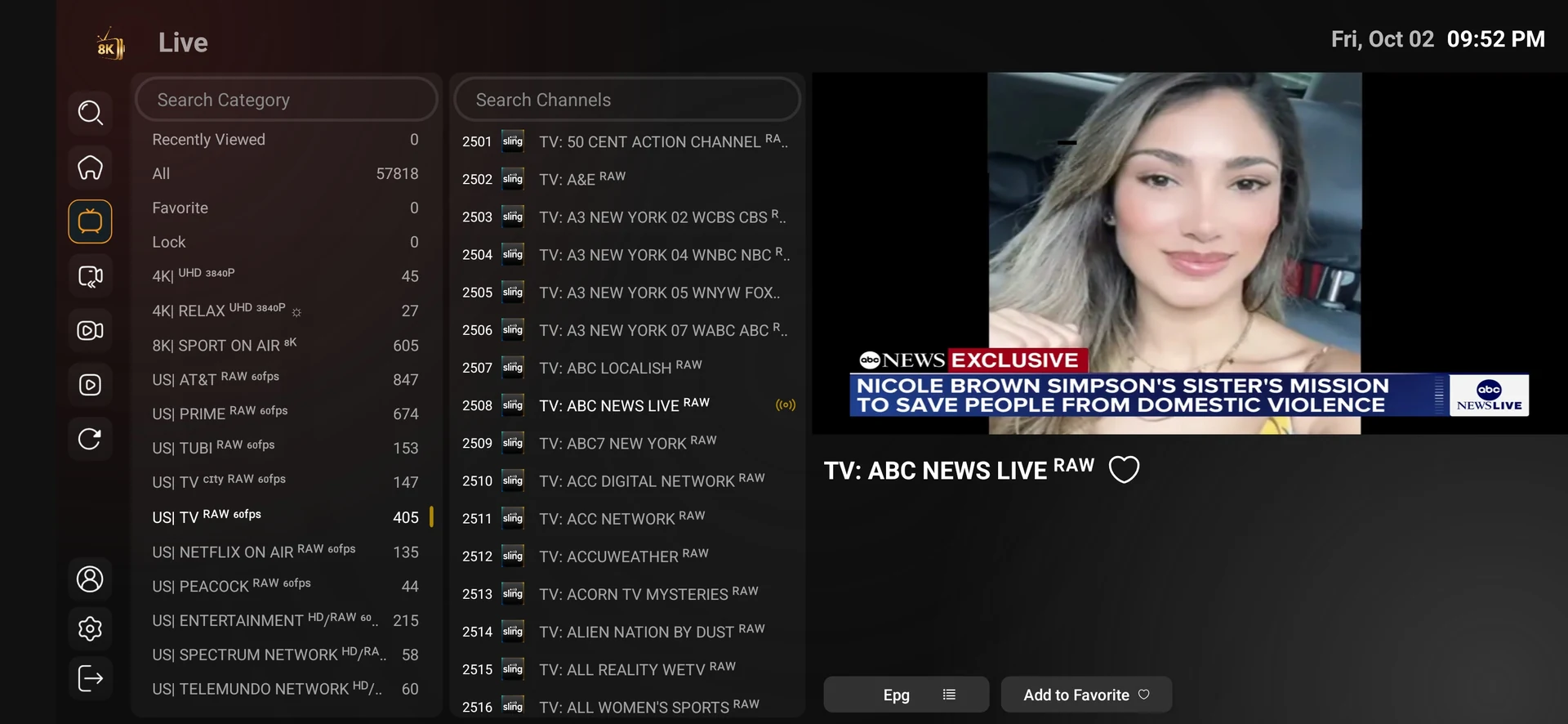Click the 8K app logo
The image size is (1568, 724).
pos(109,44)
